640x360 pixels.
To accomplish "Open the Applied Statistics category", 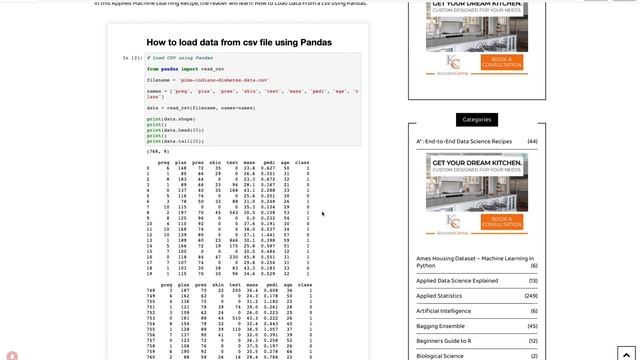I will (439, 296).
